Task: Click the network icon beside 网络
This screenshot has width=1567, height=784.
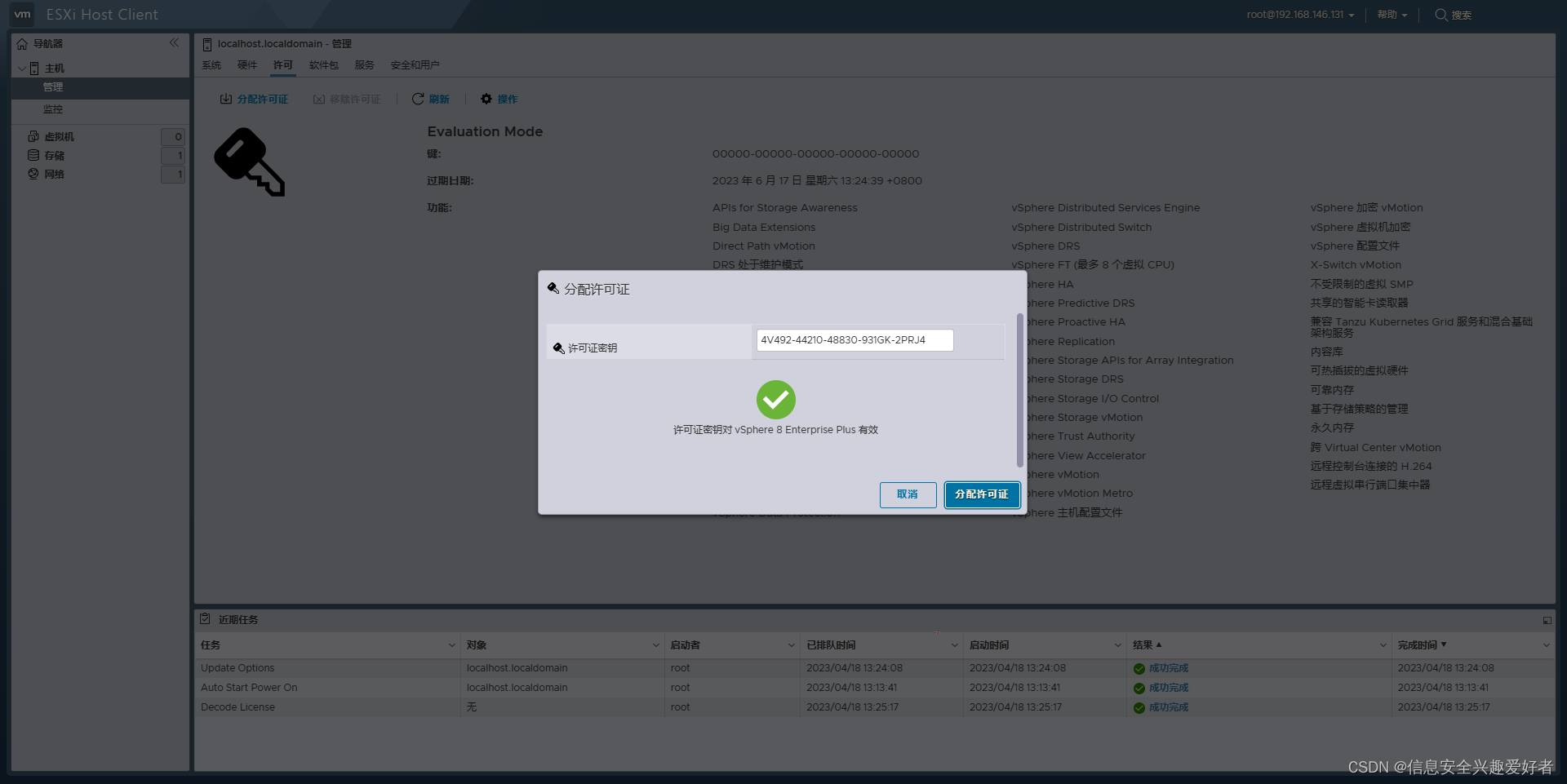Action: pos(33,174)
